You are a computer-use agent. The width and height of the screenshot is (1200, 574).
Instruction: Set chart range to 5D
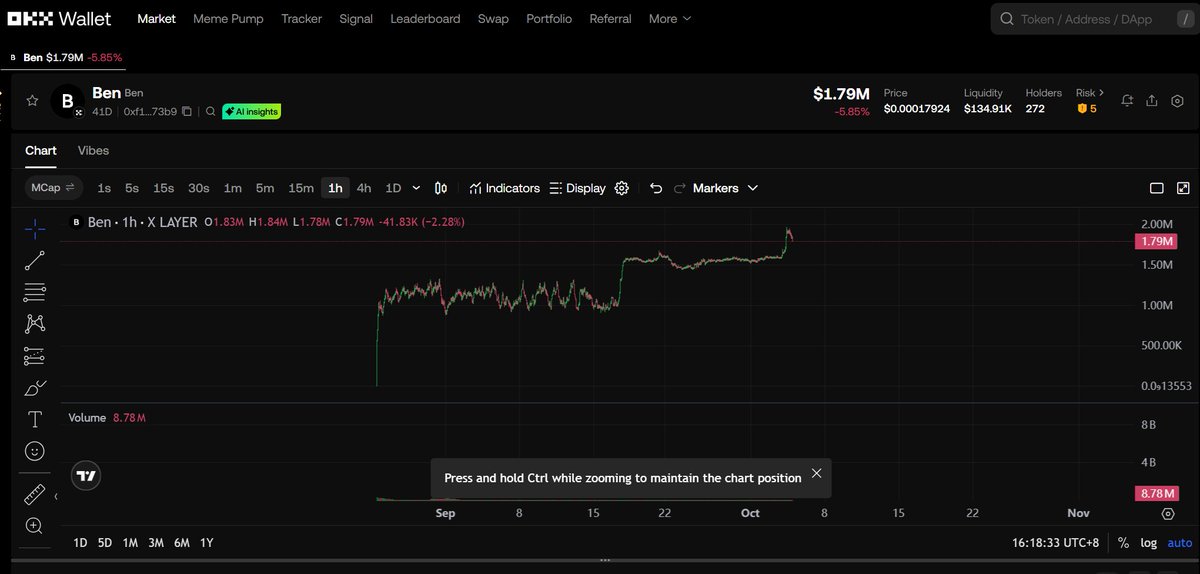[x=105, y=543]
